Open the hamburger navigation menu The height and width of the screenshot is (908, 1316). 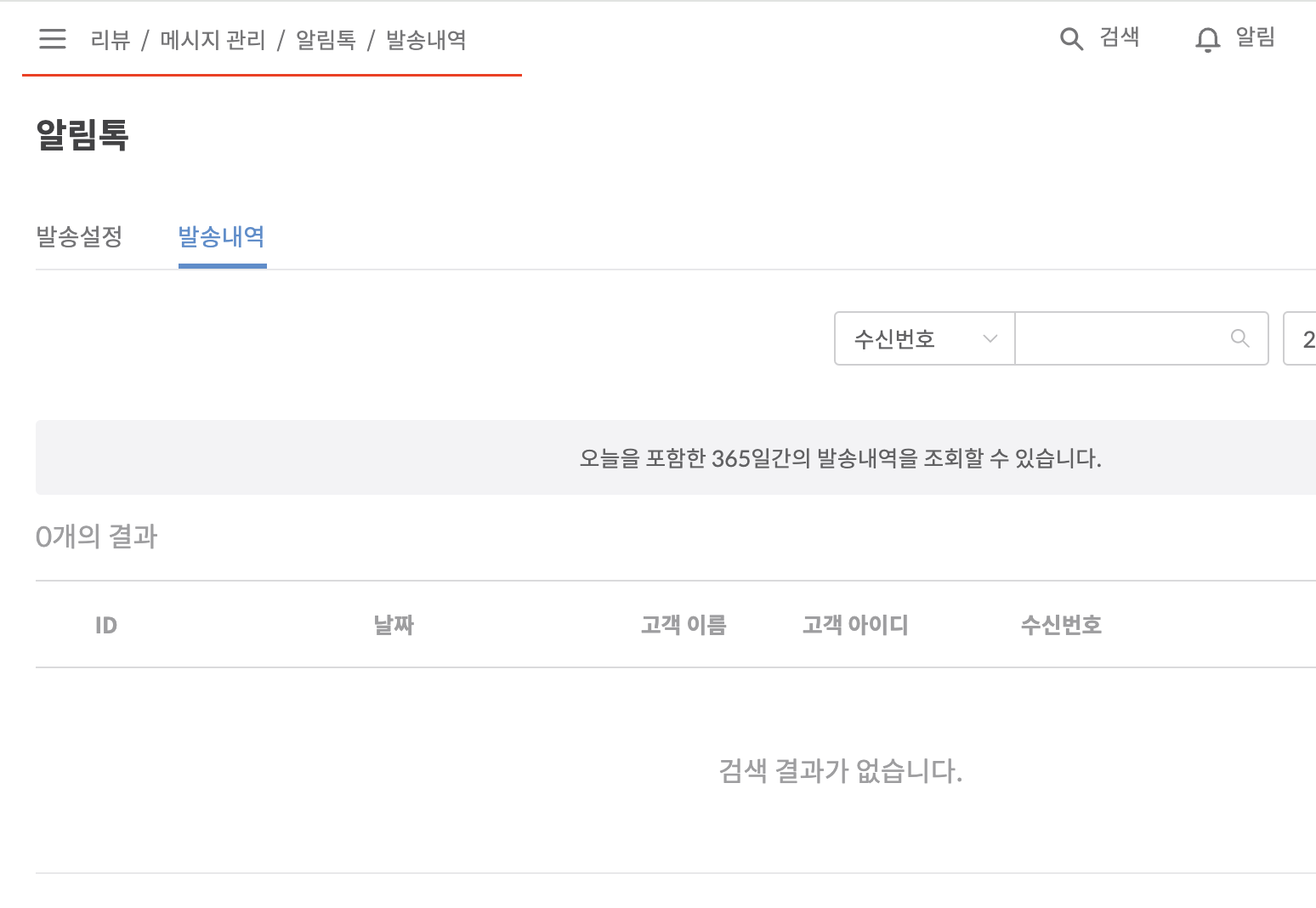coord(52,39)
